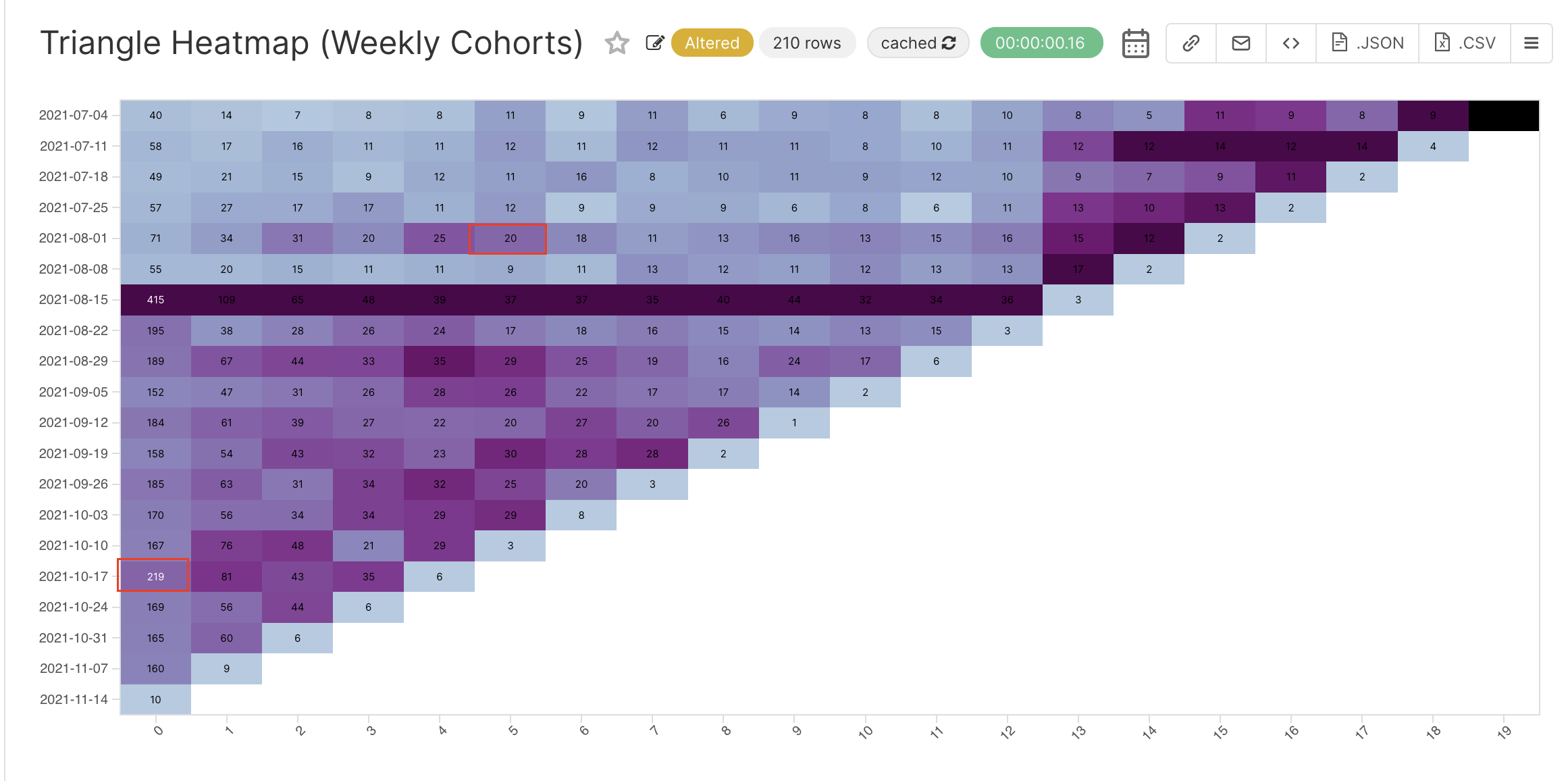1568x781 pixels.
Task: Star the Triangle Heatmap query
Action: coord(617,43)
